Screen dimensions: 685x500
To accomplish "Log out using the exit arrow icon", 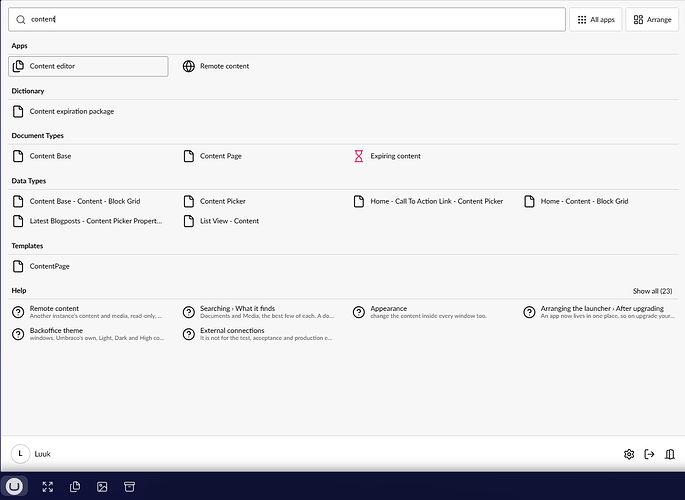I will (649, 454).
